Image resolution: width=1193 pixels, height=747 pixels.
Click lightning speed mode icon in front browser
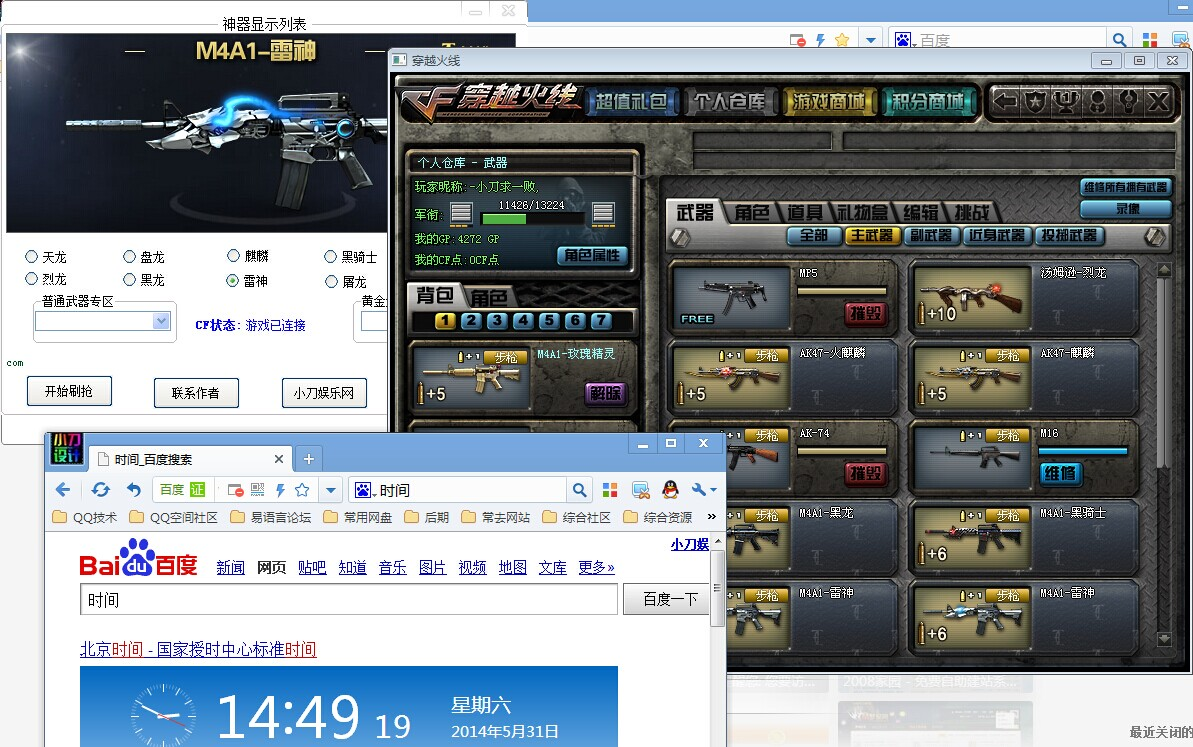point(280,490)
